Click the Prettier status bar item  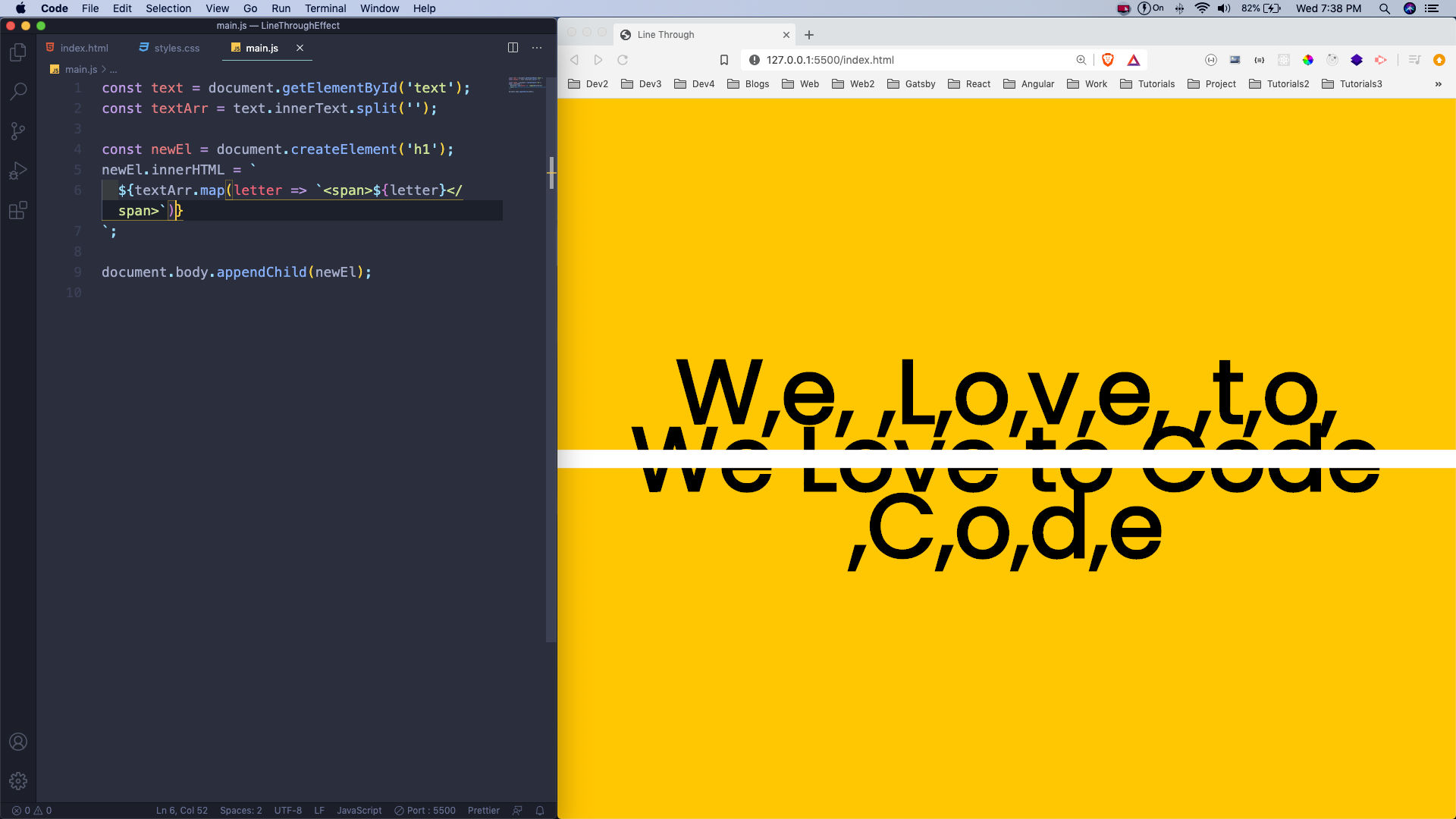[x=484, y=810]
